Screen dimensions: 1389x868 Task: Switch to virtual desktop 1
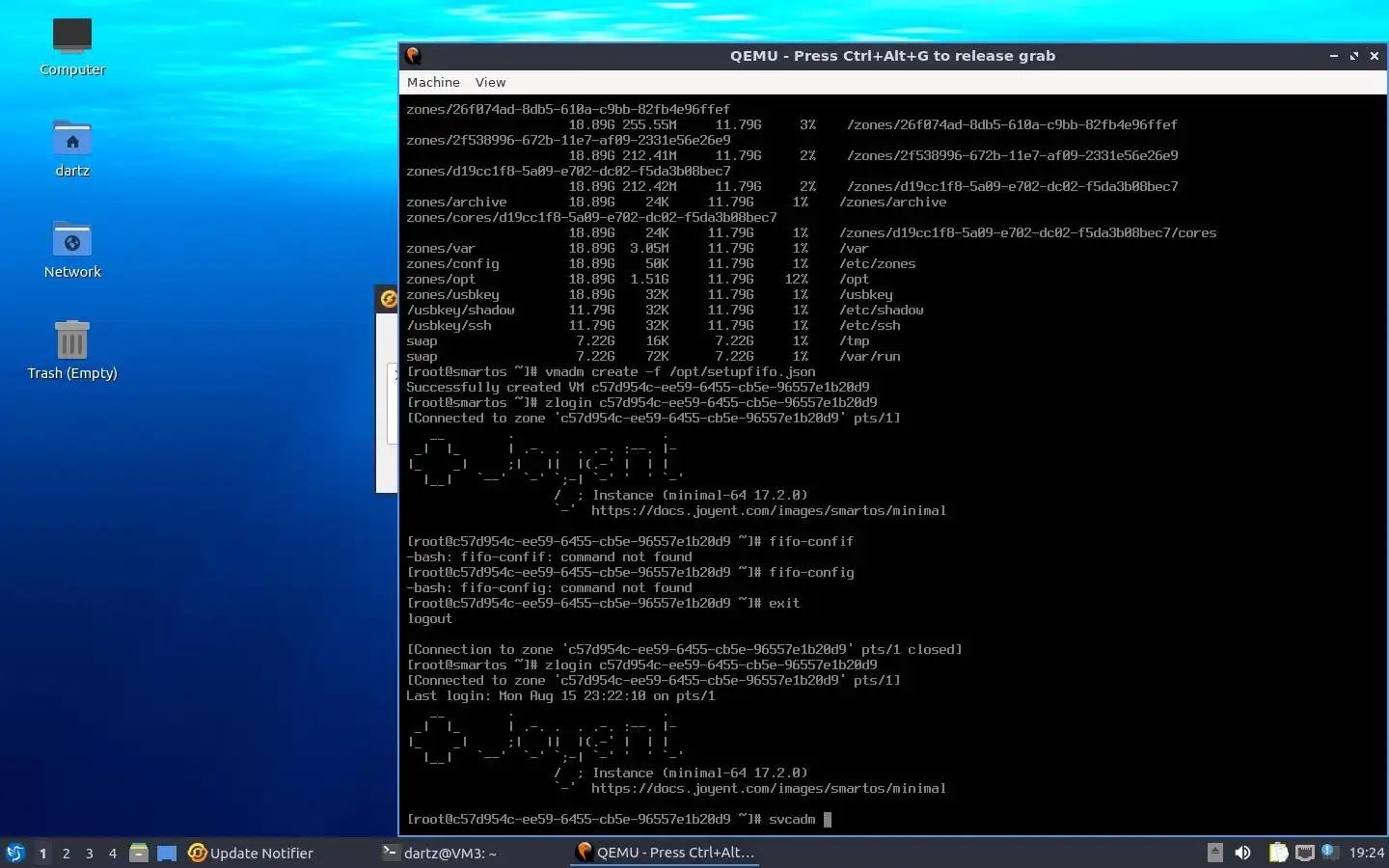click(x=42, y=854)
